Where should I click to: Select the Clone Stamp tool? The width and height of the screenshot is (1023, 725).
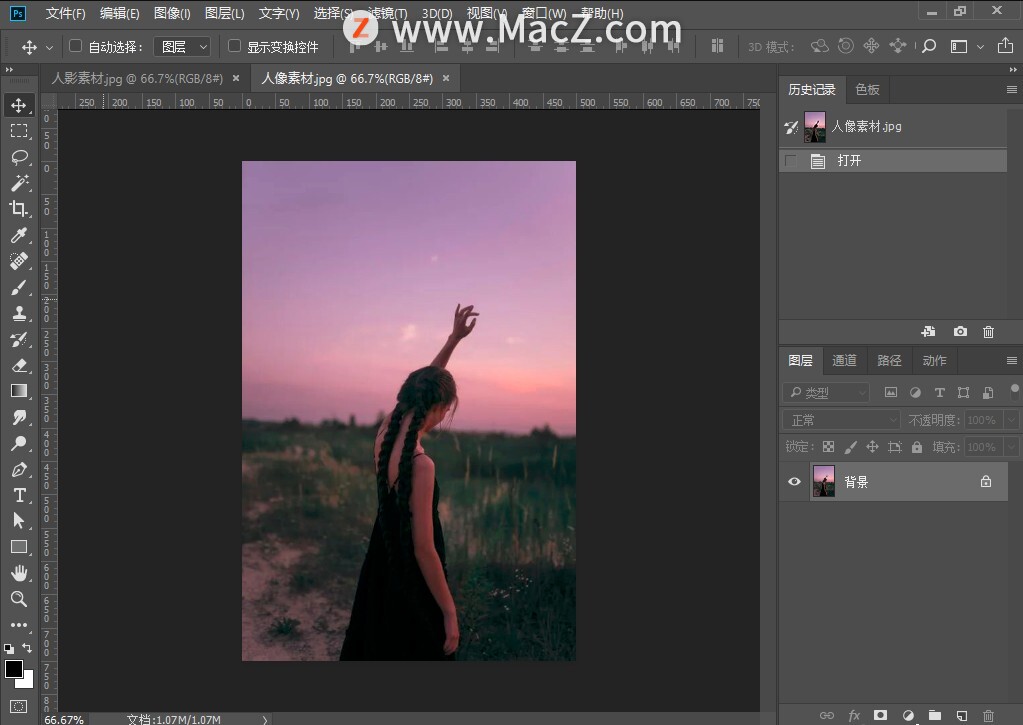pos(19,313)
